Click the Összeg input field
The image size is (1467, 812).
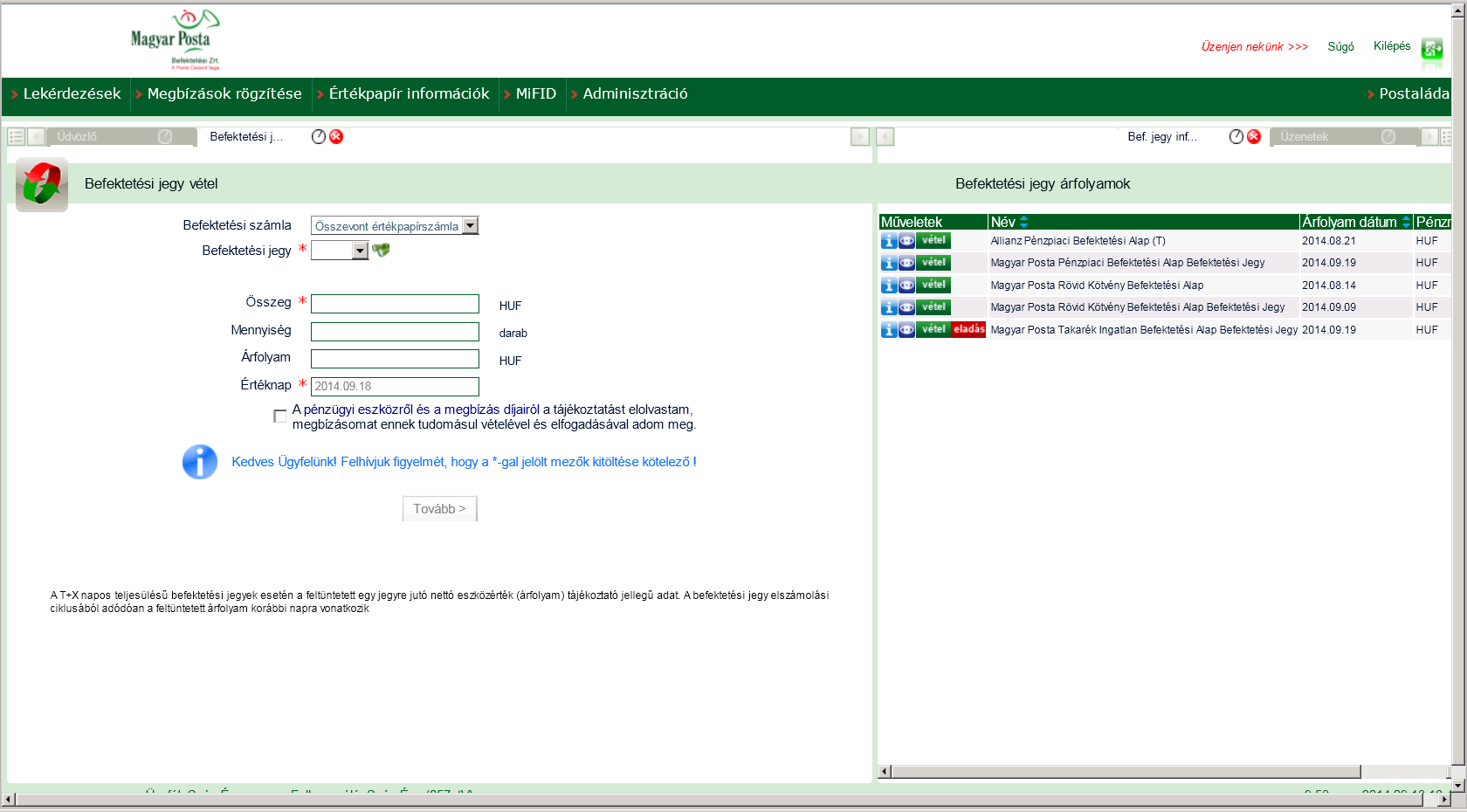tap(395, 304)
